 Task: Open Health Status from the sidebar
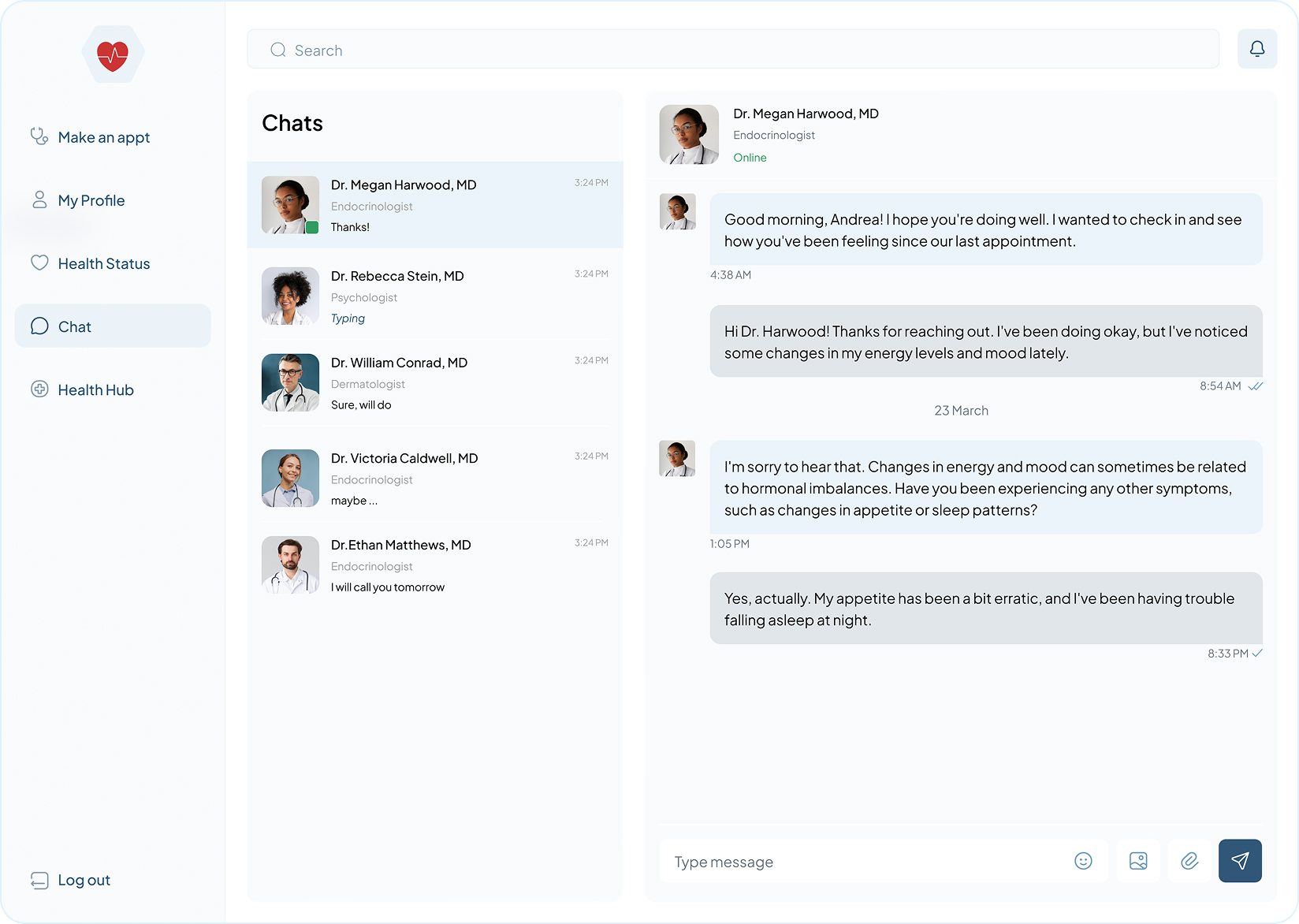pyautogui.click(x=103, y=263)
